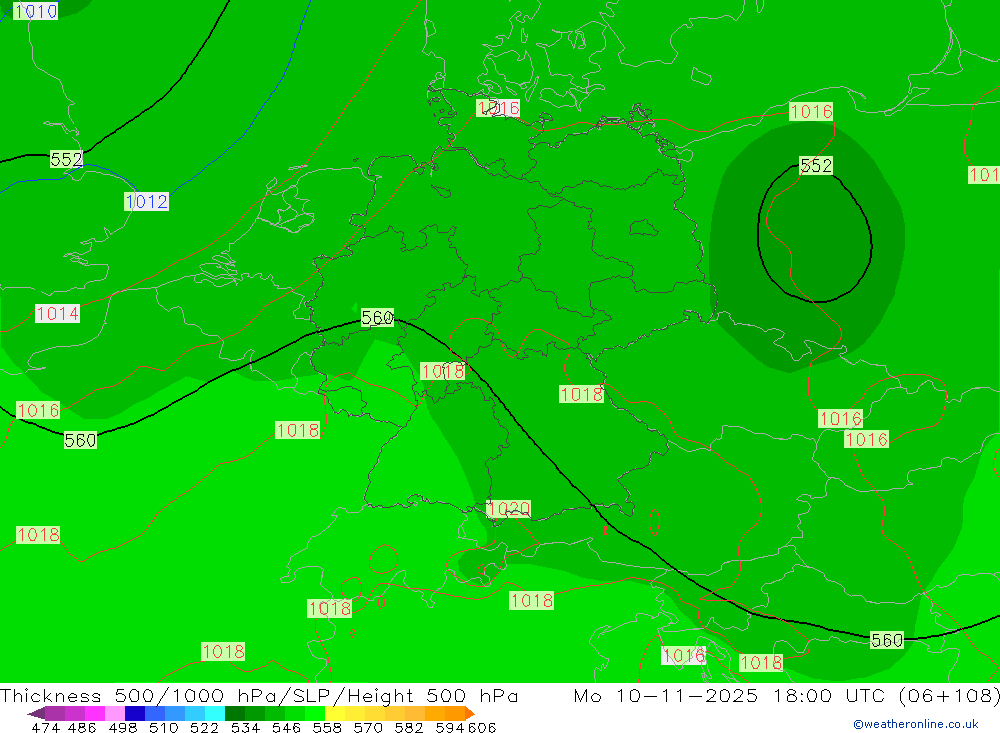Click the 'Mo 10-11-2025 18:00 UTC' timestamp
The image size is (1000, 733).
pos(732,695)
